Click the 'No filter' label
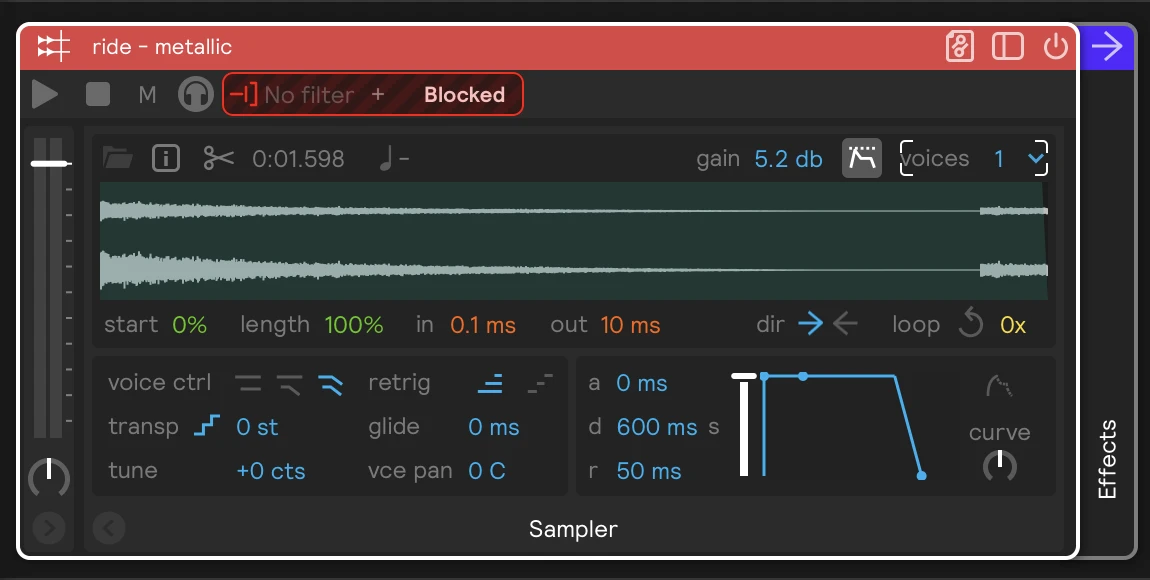The height and width of the screenshot is (580, 1150). point(309,95)
